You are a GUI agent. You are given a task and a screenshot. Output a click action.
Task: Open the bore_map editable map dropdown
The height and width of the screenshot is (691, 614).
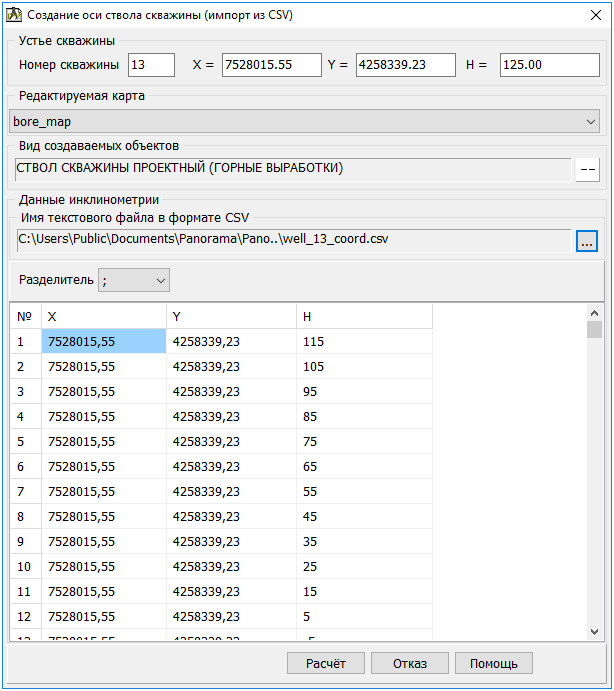coord(304,121)
